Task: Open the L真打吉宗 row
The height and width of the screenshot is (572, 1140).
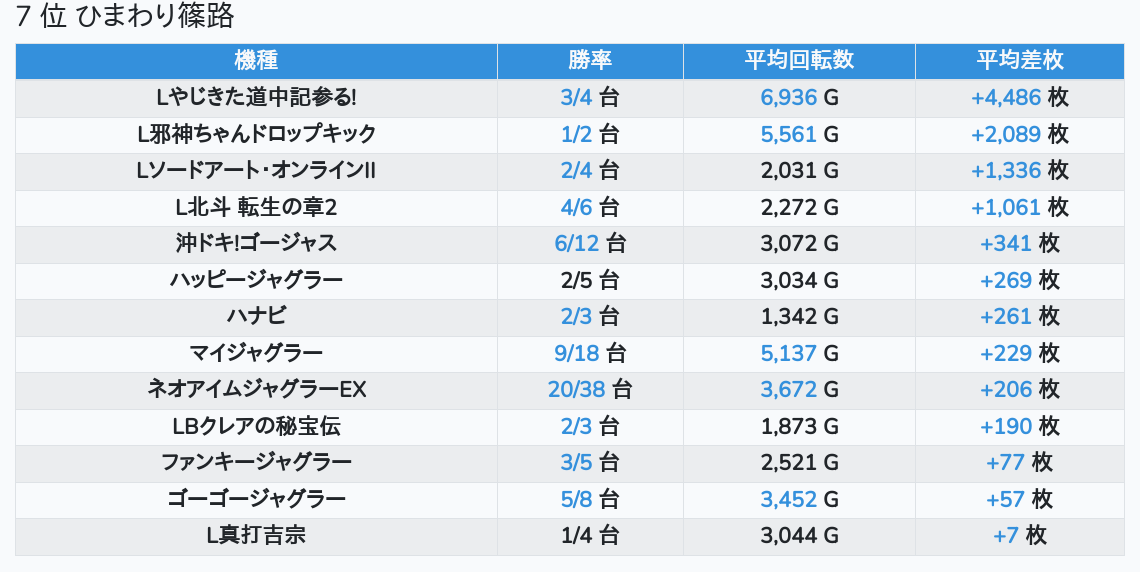Action: pyautogui.click(x=570, y=536)
